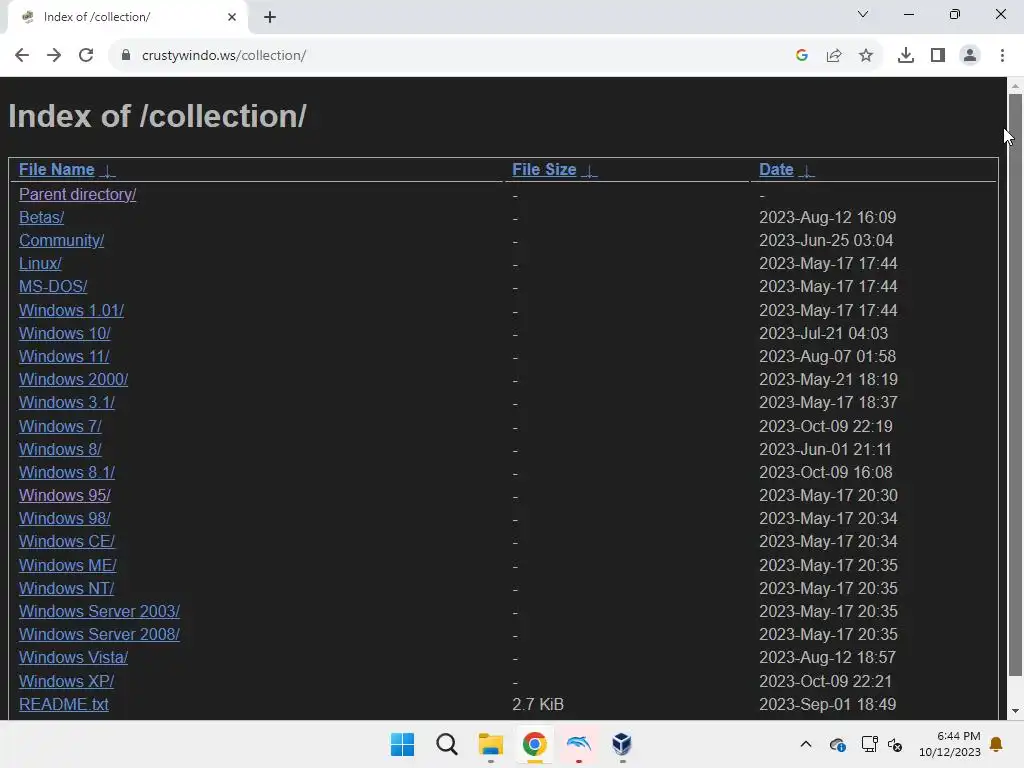Open the dolphin app in taskbar
Image resolution: width=1024 pixels, height=768 pixels.
coord(579,744)
